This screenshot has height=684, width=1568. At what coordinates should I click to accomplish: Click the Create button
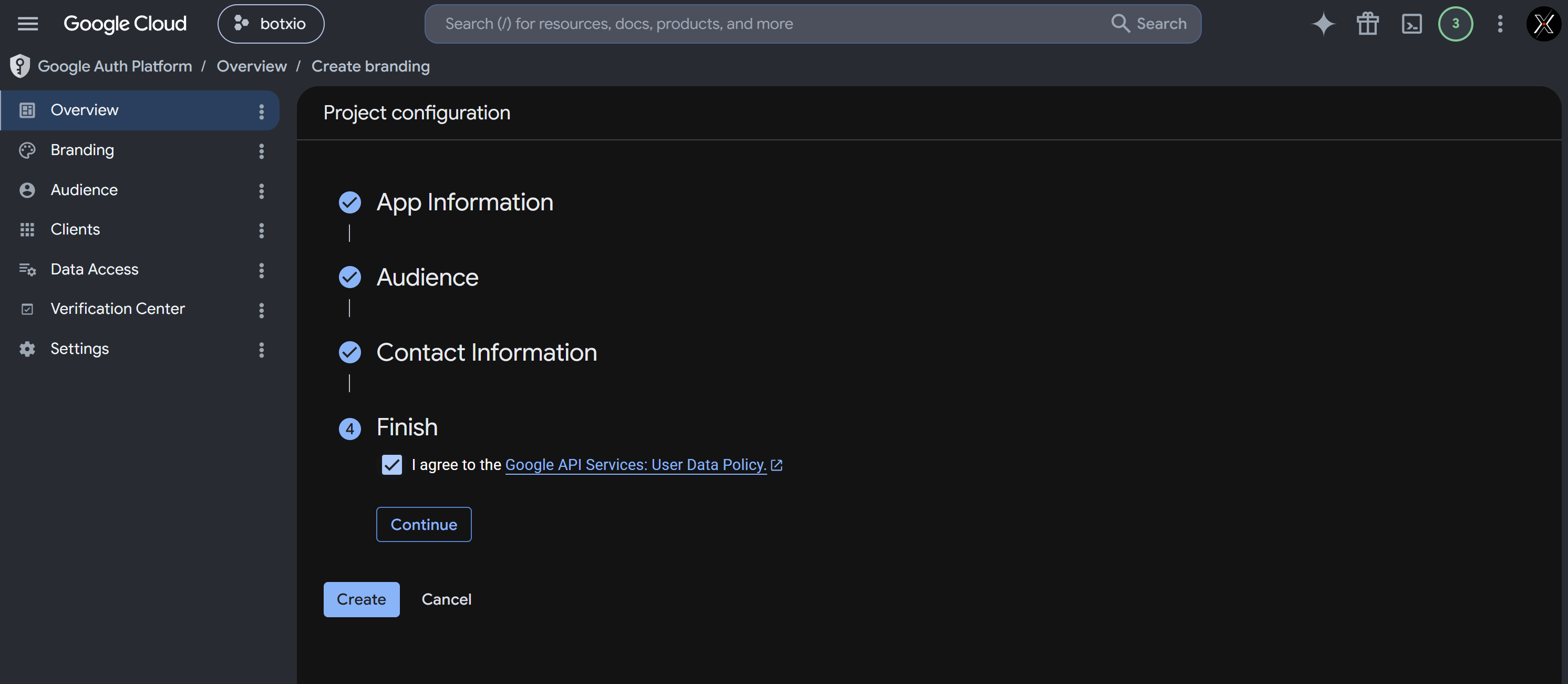click(362, 599)
